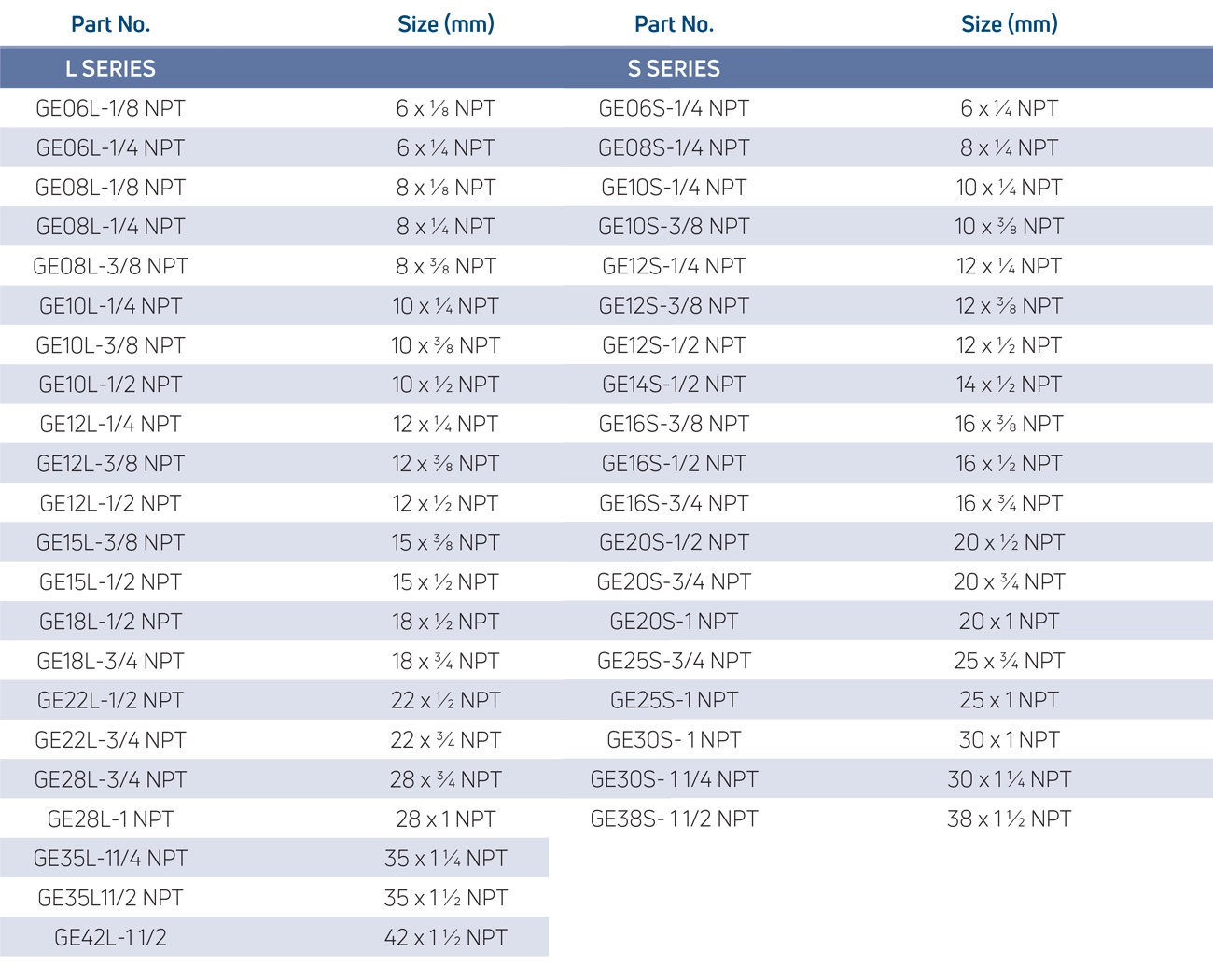1213x980 pixels.
Task: Select part number GE10S-3/8 NPT
Action: [674, 227]
